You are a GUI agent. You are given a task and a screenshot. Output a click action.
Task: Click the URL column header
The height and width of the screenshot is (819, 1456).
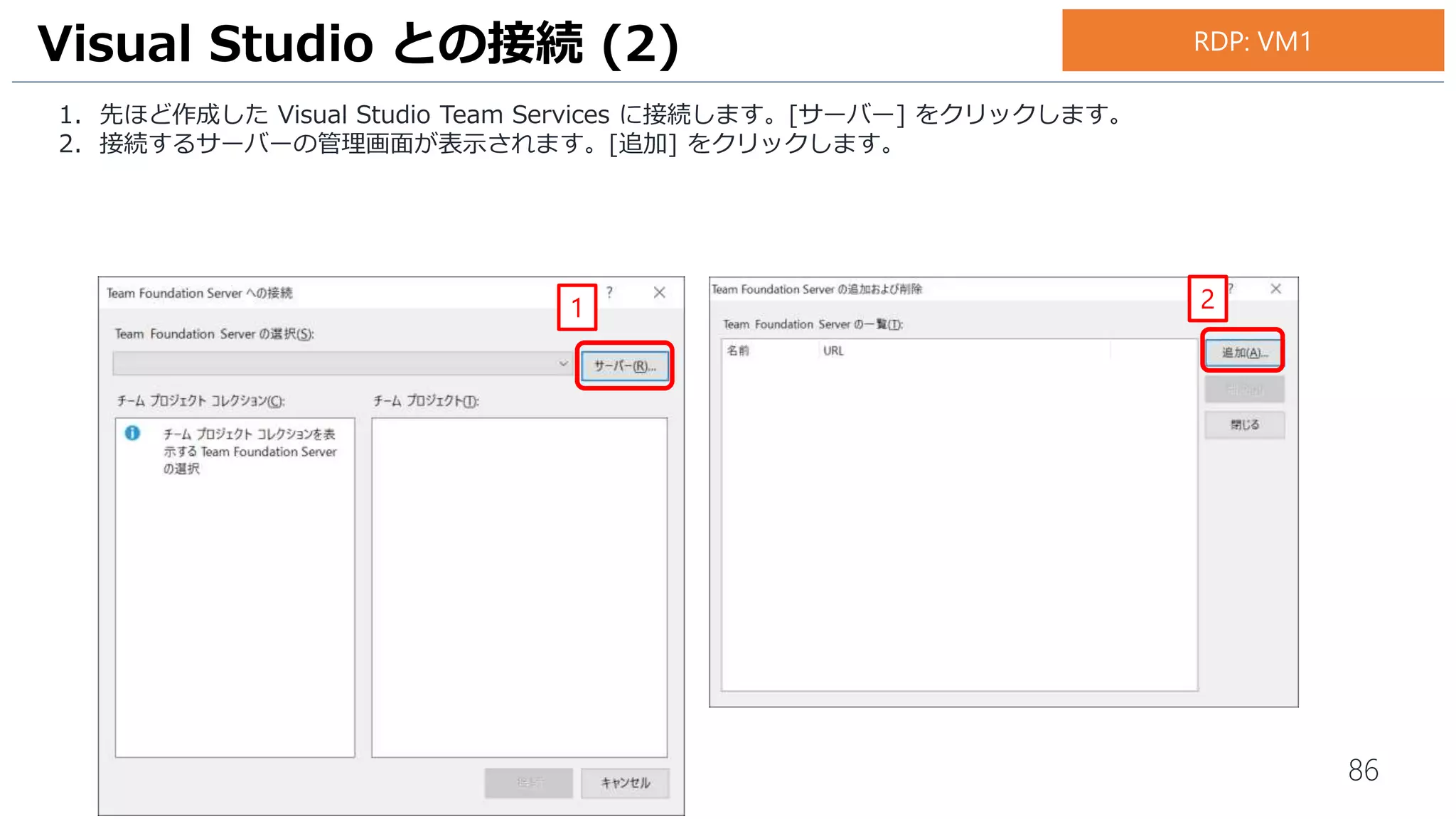point(963,350)
